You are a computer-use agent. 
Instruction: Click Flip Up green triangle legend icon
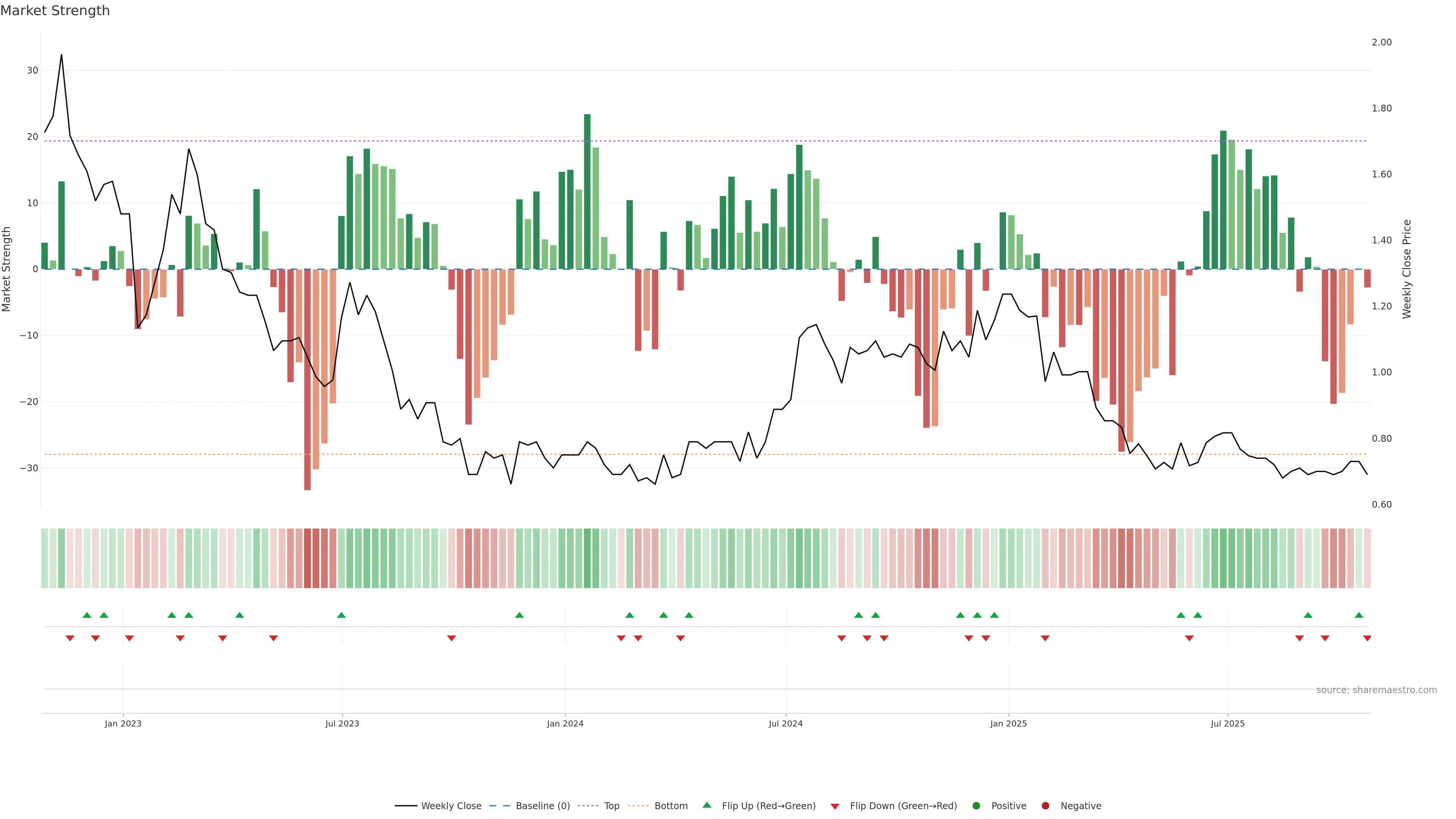coord(706,805)
